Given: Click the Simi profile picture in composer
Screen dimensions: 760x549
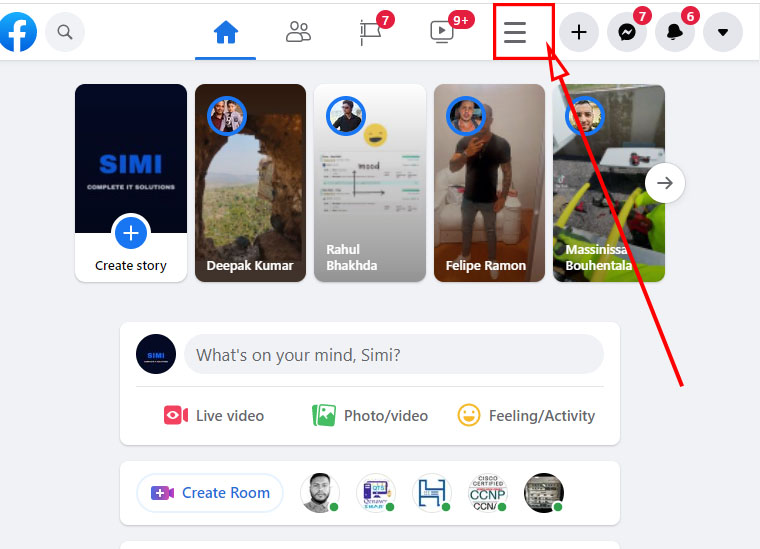Looking at the screenshot, I should coord(156,354).
